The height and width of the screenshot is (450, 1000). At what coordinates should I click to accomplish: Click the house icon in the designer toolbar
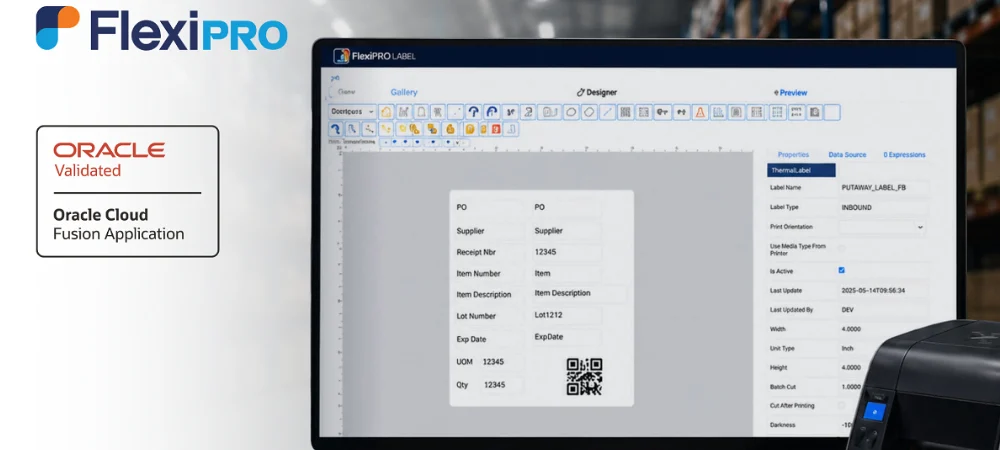pyautogui.click(x=386, y=112)
